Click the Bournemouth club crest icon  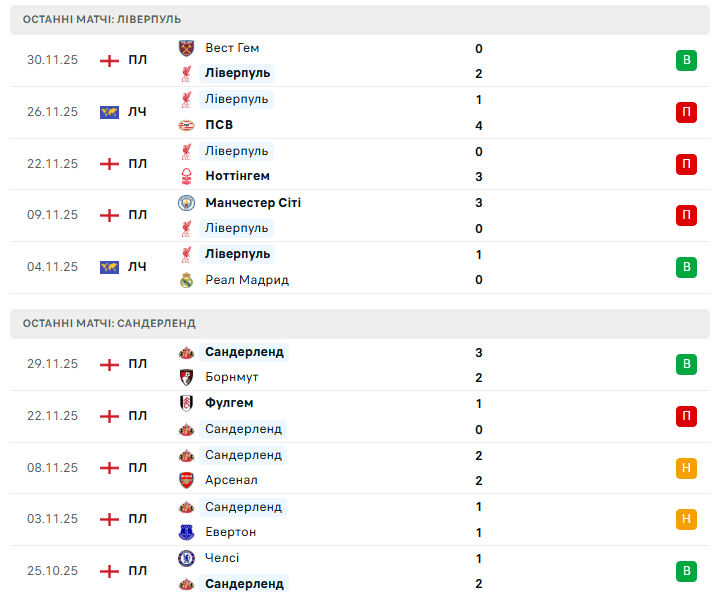186,377
